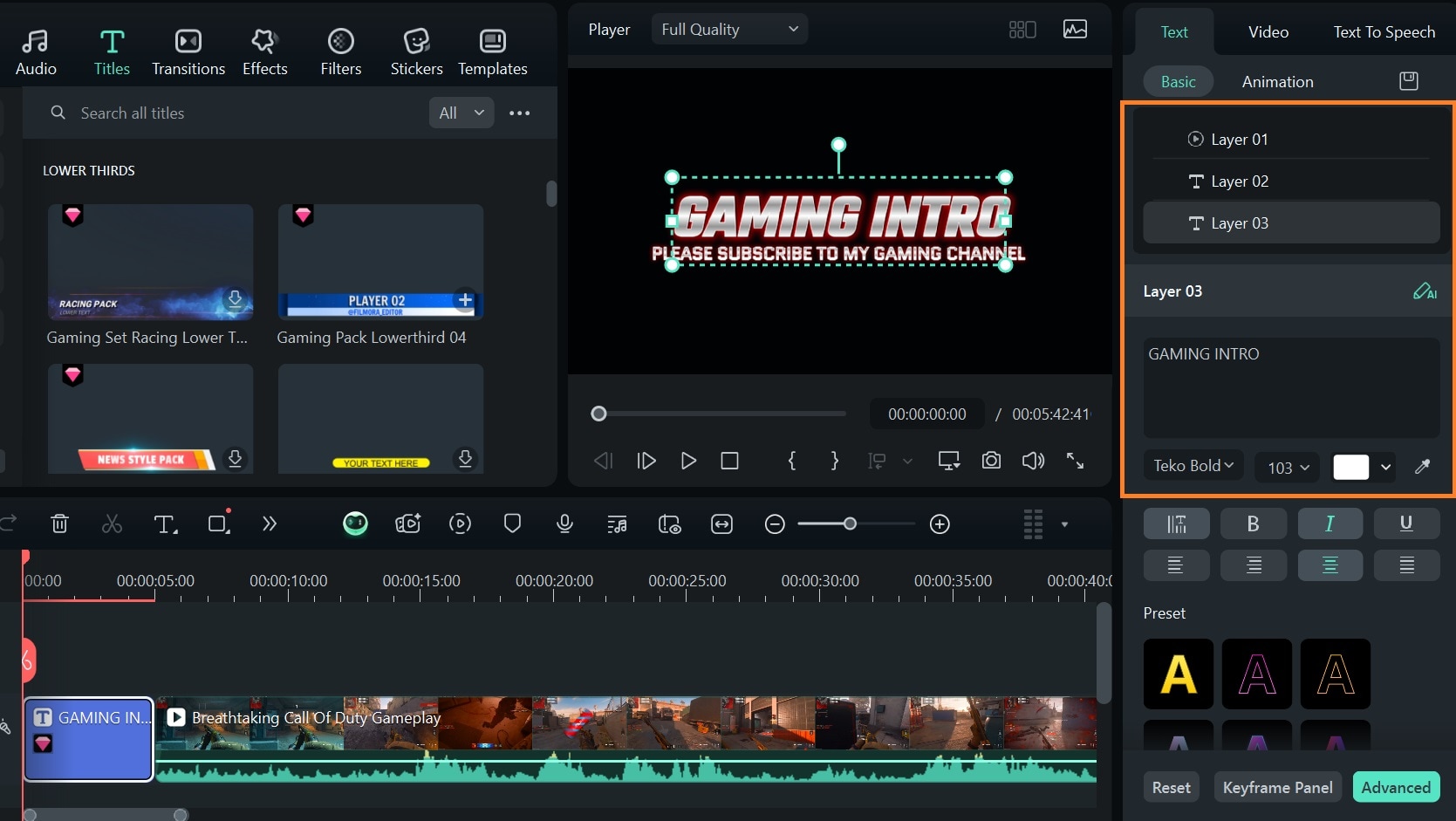Pick a color with the eyedropper

pyautogui.click(x=1422, y=467)
